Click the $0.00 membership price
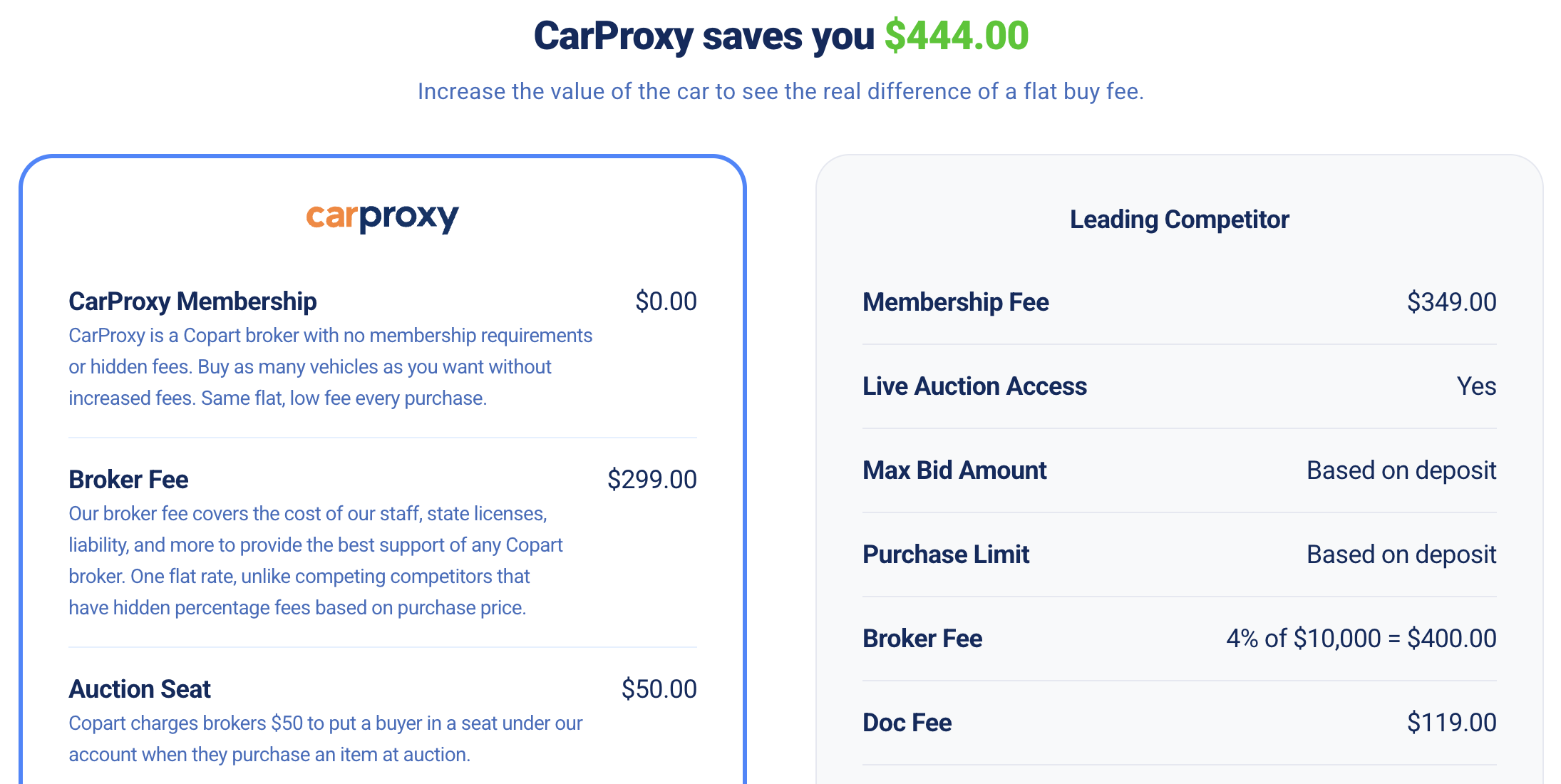The width and height of the screenshot is (1561, 784). pyautogui.click(x=667, y=301)
